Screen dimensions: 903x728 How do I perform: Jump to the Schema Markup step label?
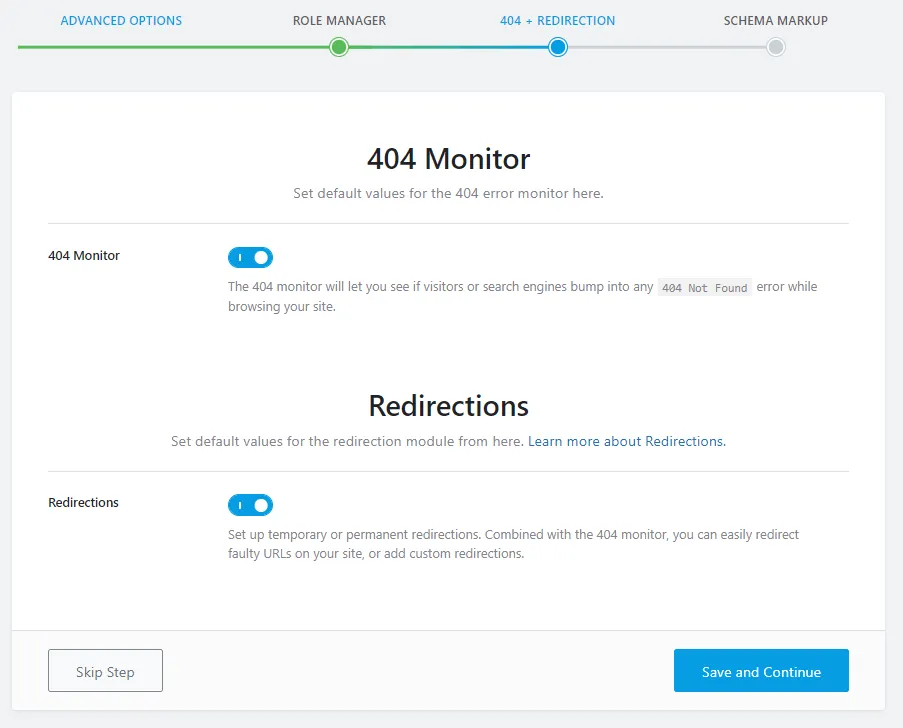pos(775,20)
